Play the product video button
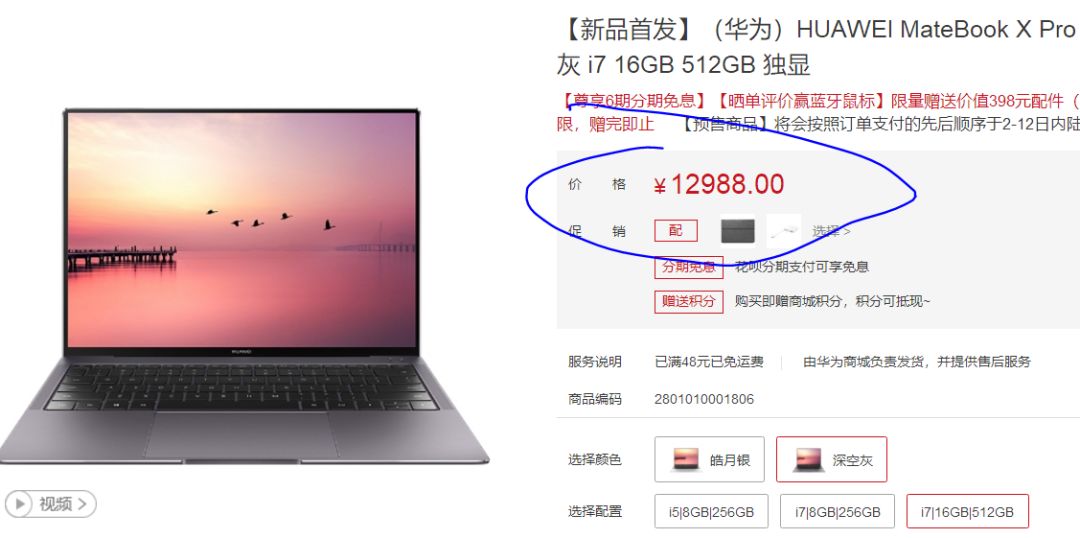This screenshot has height=538, width=1080. 50,504
